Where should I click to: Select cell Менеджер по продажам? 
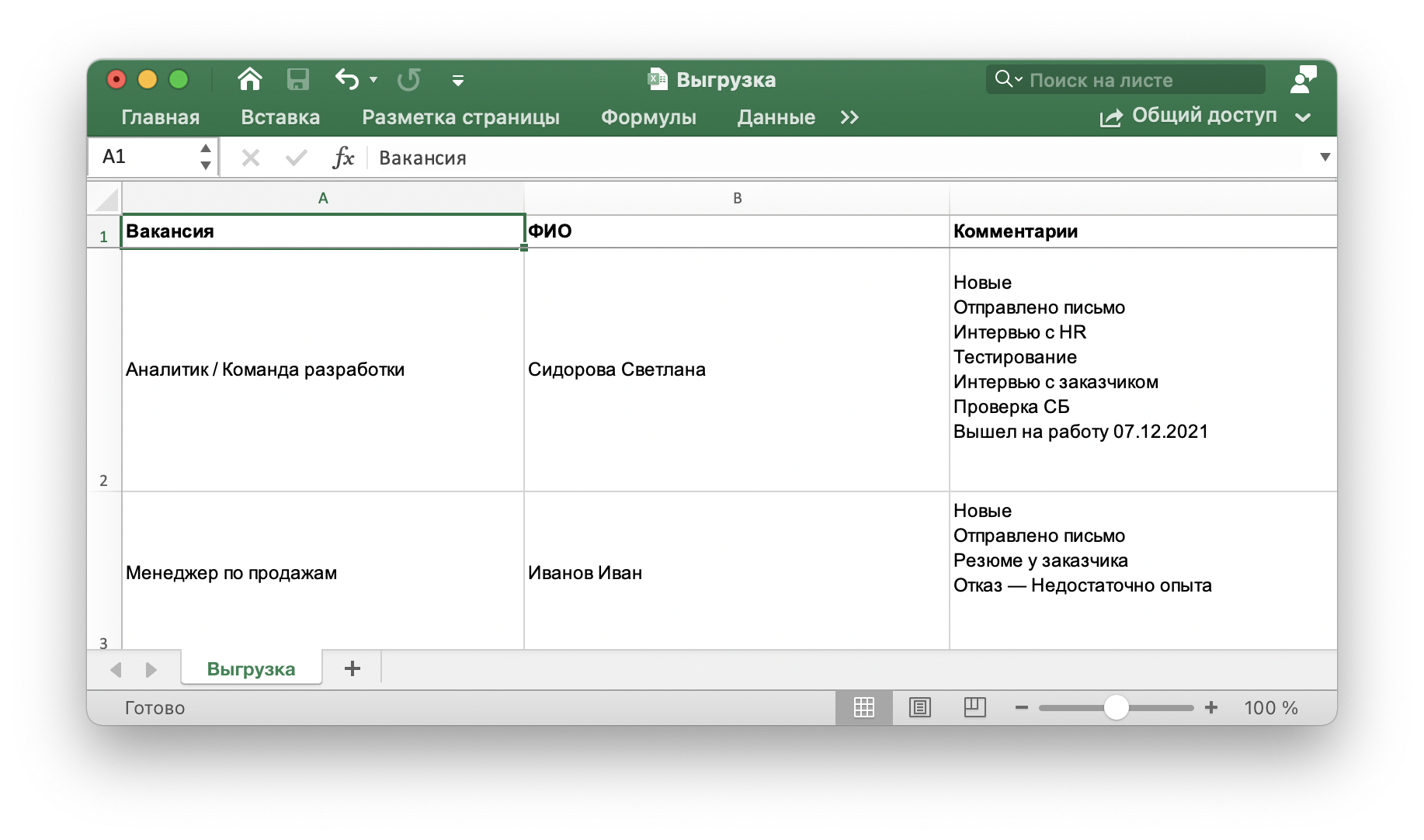click(323, 571)
